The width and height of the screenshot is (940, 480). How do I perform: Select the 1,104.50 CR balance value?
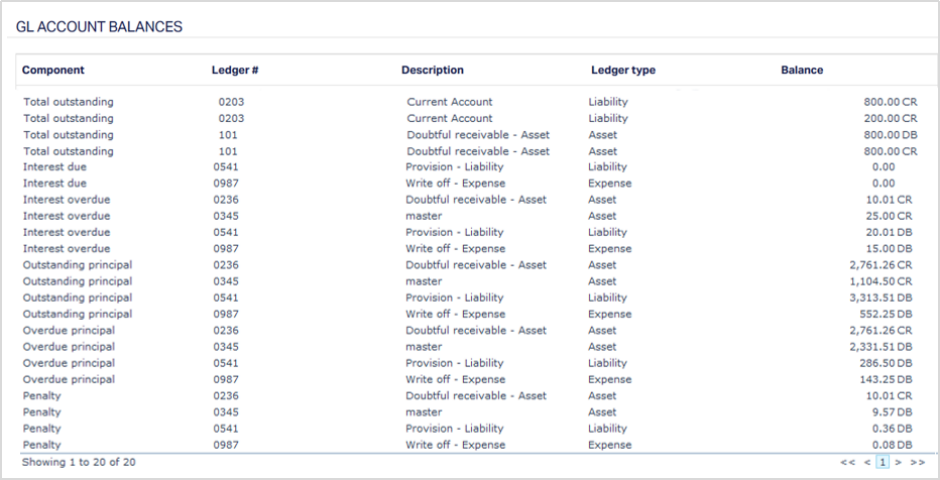(x=882, y=282)
